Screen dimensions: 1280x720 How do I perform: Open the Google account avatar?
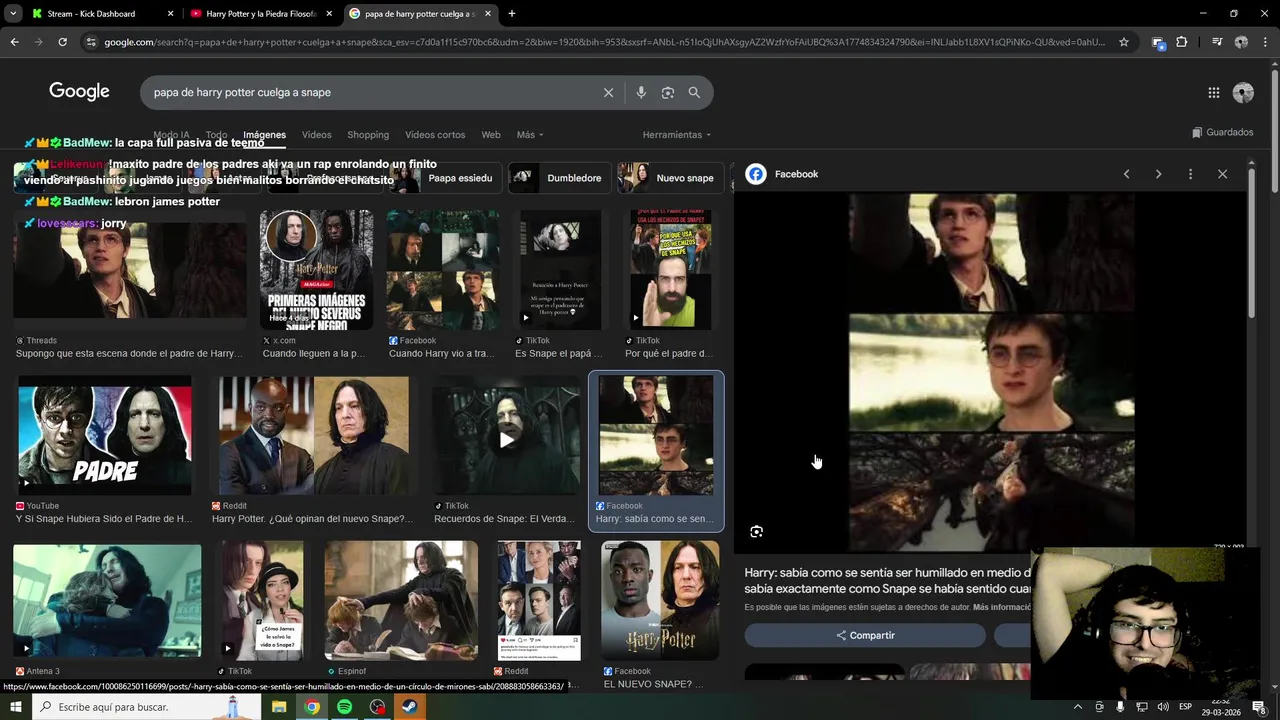[1243, 92]
